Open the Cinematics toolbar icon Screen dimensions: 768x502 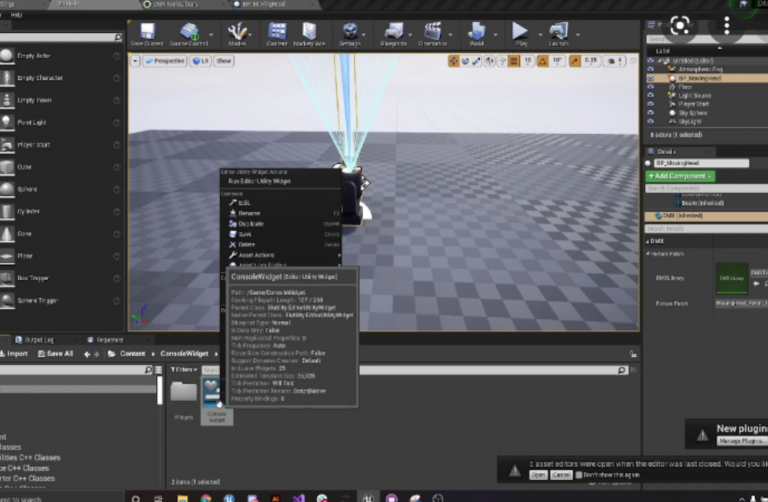tap(432, 34)
